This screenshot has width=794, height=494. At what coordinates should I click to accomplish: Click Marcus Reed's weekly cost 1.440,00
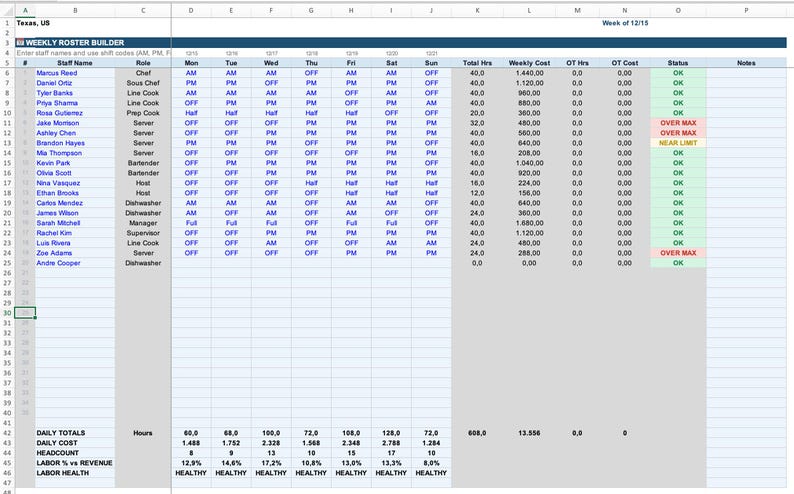(529, 73)
